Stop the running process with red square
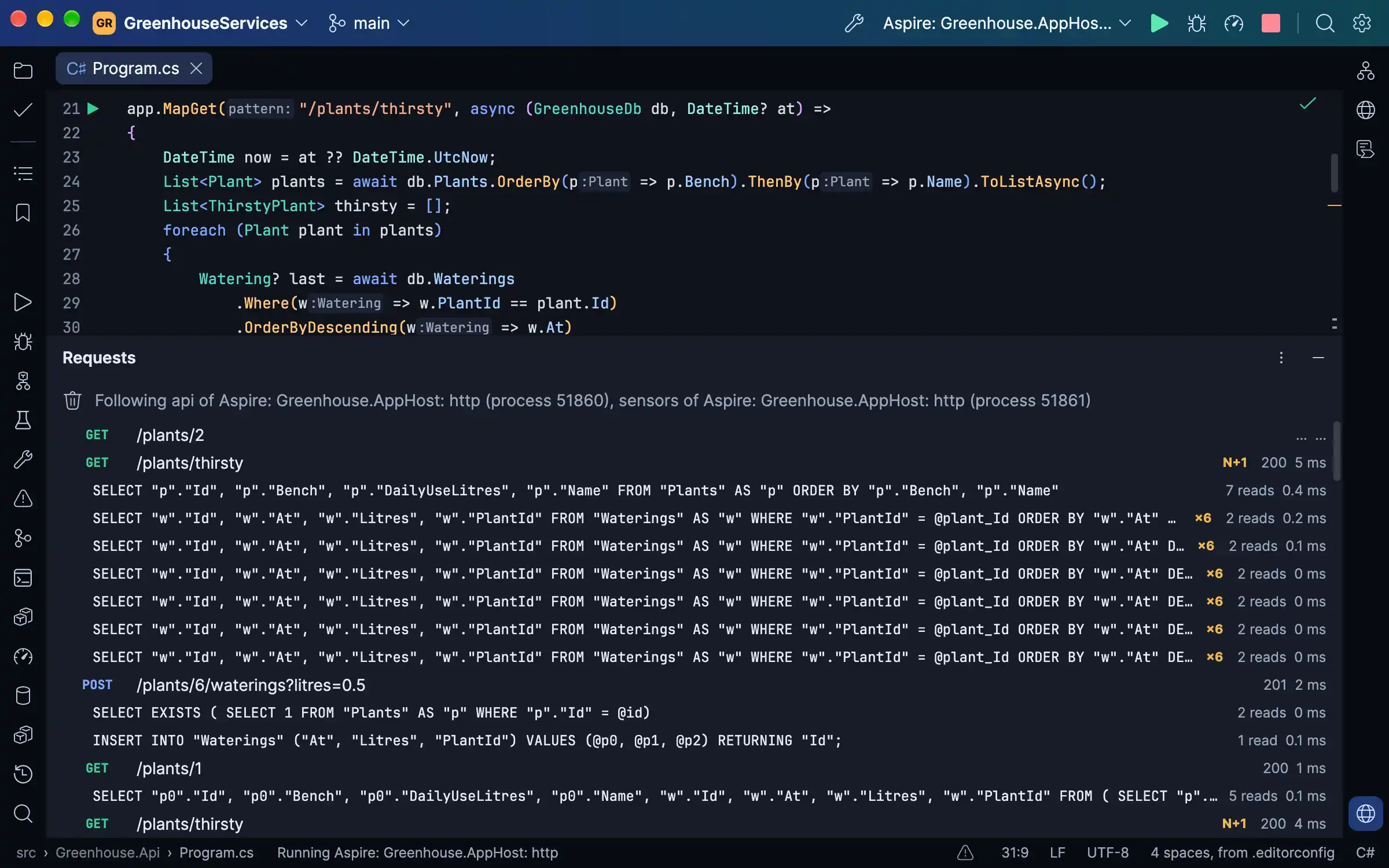The height and width of the screenshot is (868, 1389). tap(1270, 23)
